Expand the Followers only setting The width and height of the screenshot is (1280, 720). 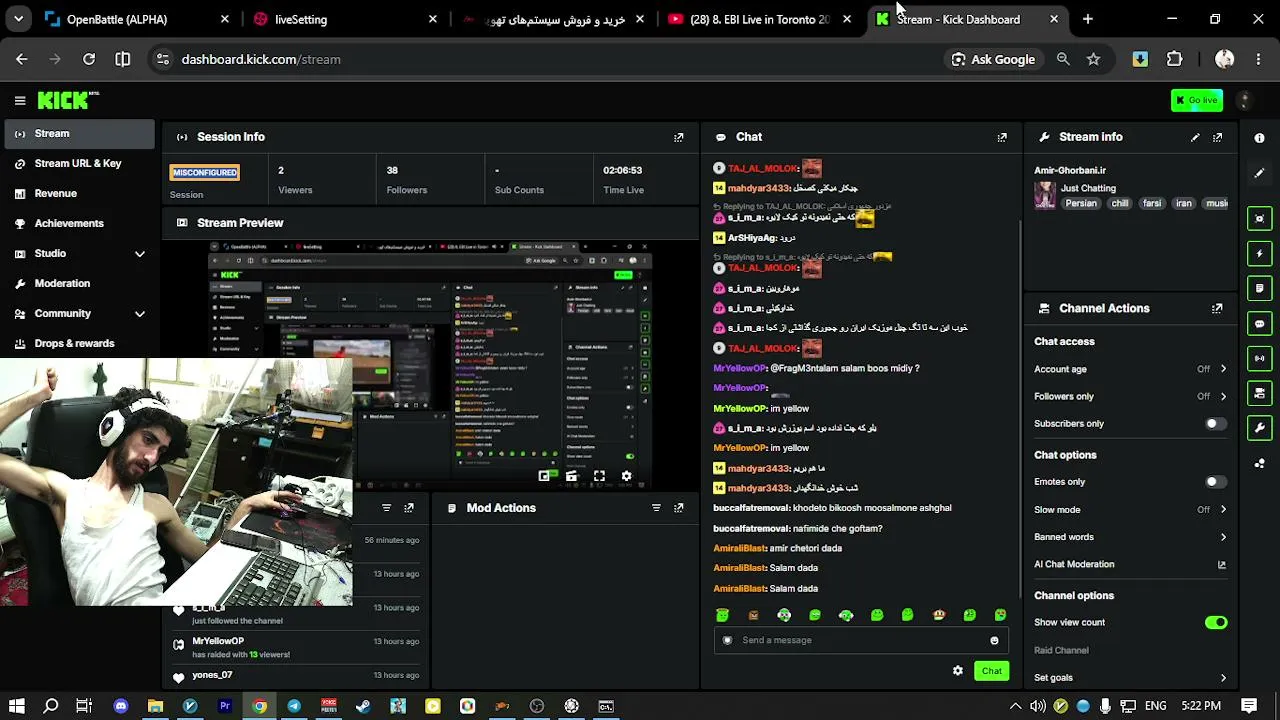(1223, 396)
